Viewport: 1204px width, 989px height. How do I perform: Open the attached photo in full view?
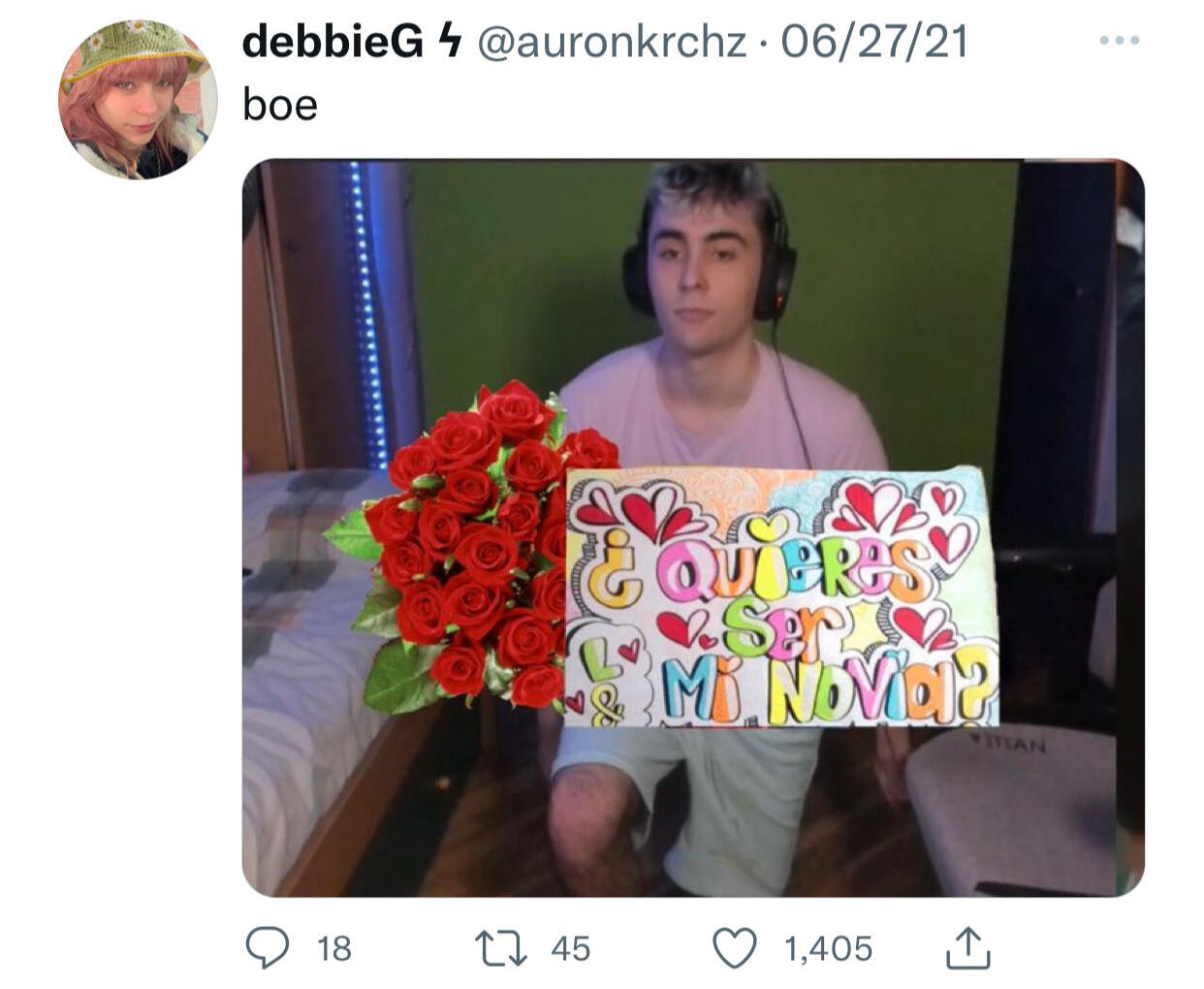693,528
